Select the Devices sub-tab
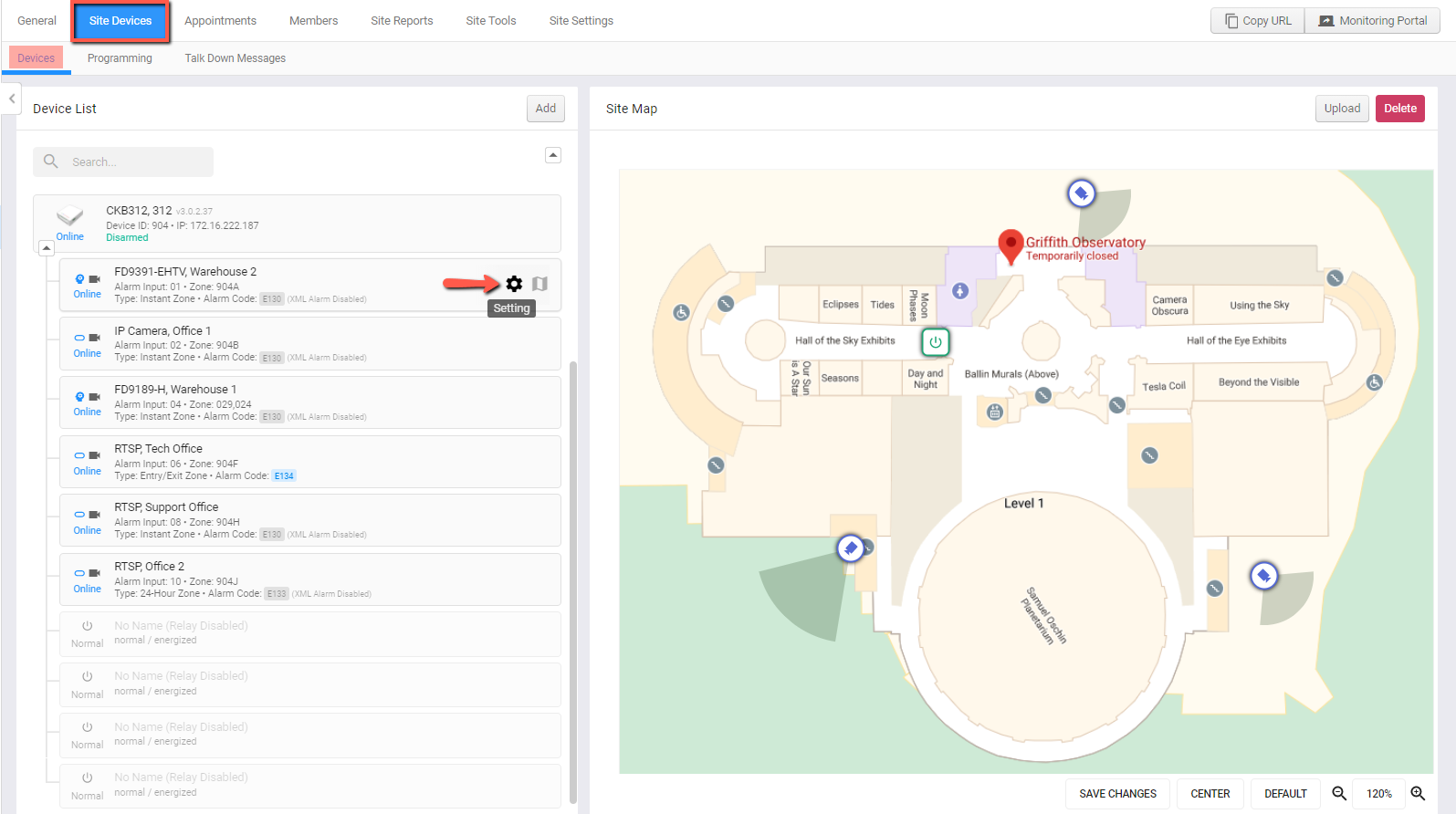 (x=37, y=57)
